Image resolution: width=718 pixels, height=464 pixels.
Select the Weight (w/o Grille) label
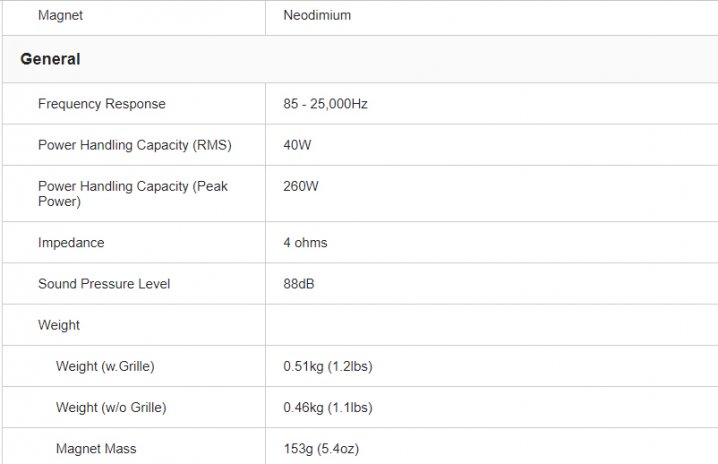click(x=111, y=408)
